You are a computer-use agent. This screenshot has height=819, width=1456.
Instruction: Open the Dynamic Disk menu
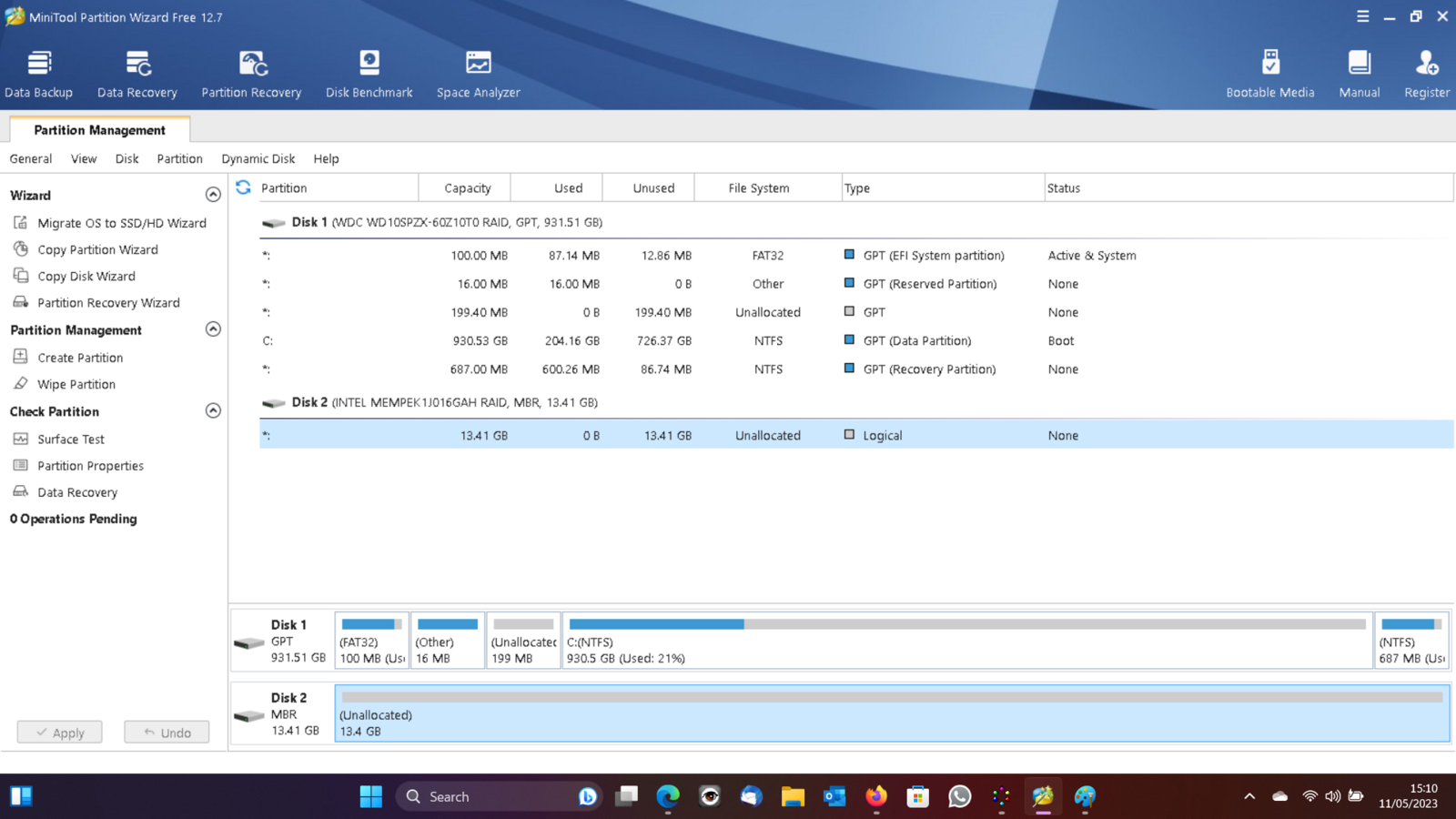(x=258, y=158)
